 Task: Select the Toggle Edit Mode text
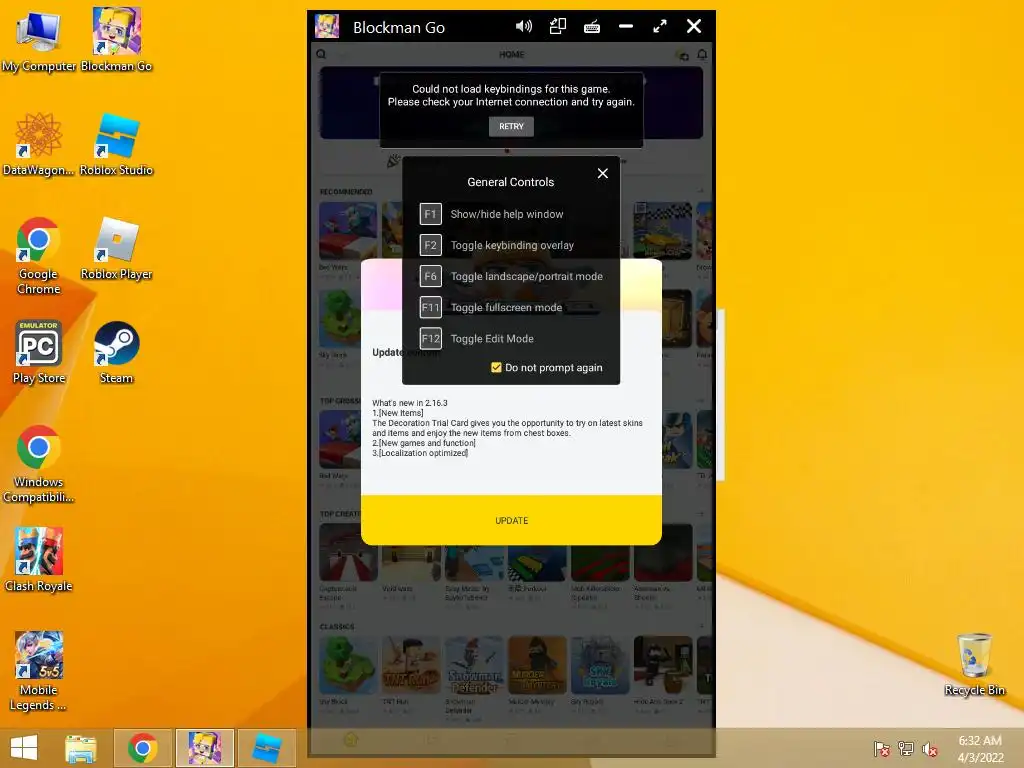[x=492, y=339]
